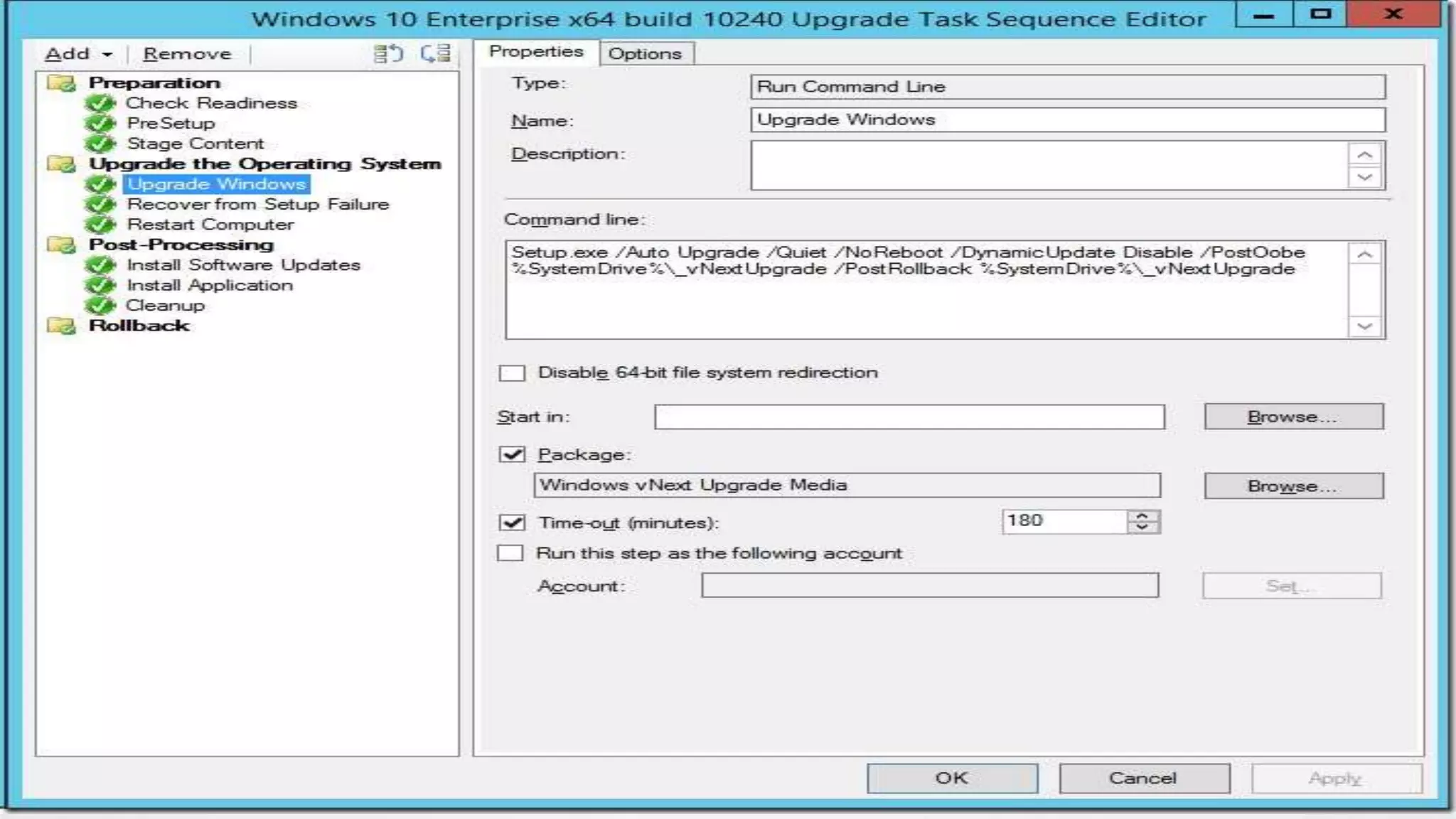The image size is (1456, 819).
Task: Click into the Command line text area
Action: [x=926, y=289]
